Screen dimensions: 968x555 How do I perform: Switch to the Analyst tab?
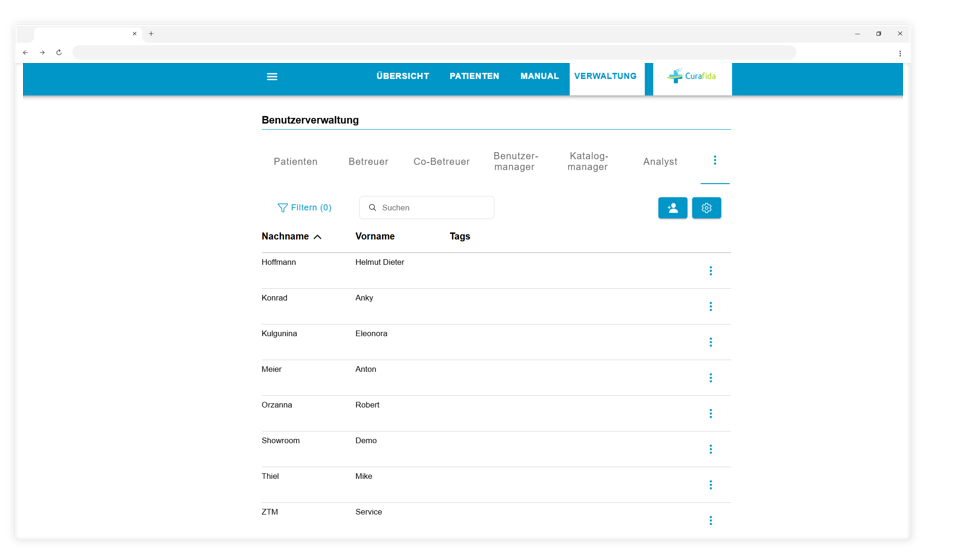(660, 162)
